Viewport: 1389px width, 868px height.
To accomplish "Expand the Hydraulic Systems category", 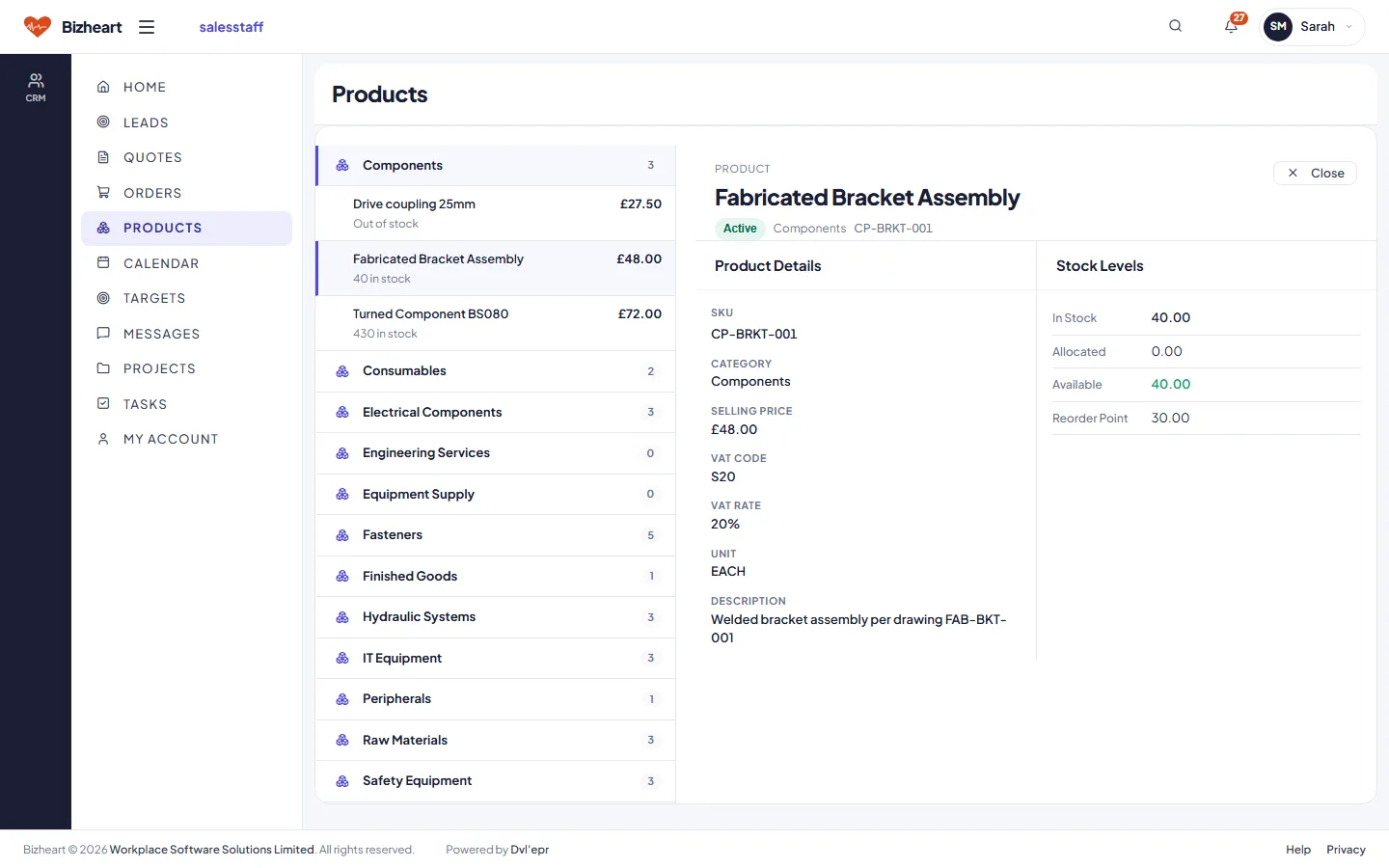I will (496, 617).
